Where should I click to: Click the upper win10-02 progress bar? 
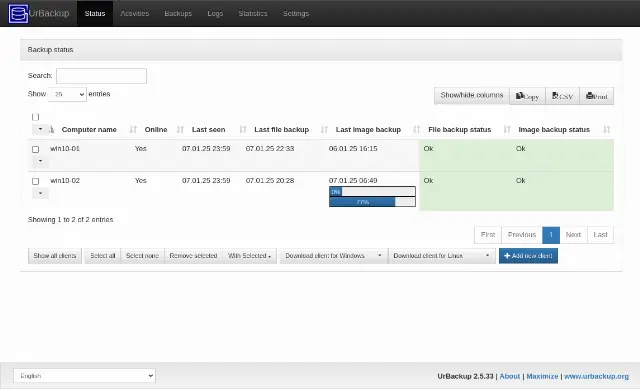click(372, 192)
